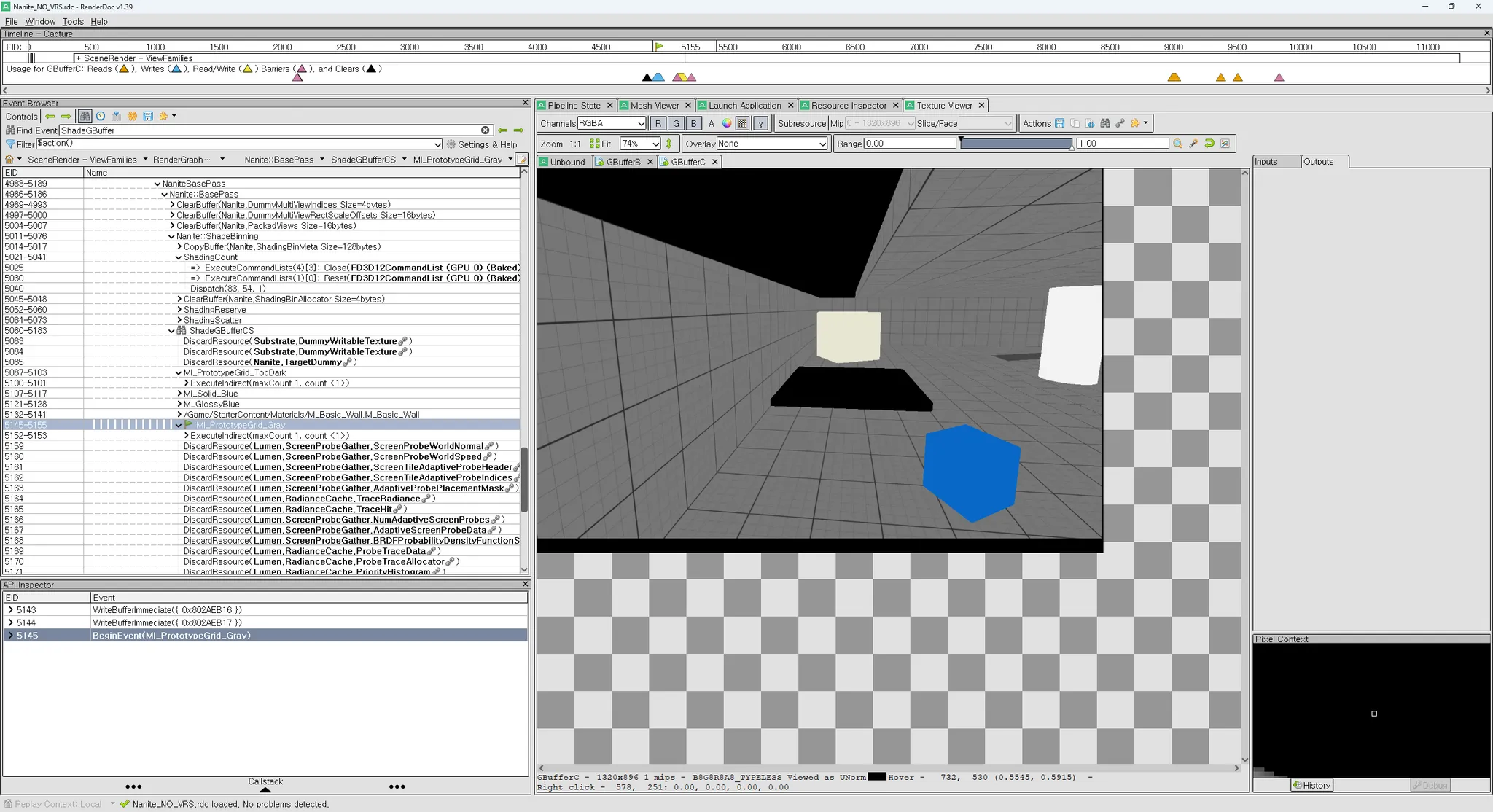Open the Window menu
Viewport: 1493px width, 812px height.
[x=40, y=22]
